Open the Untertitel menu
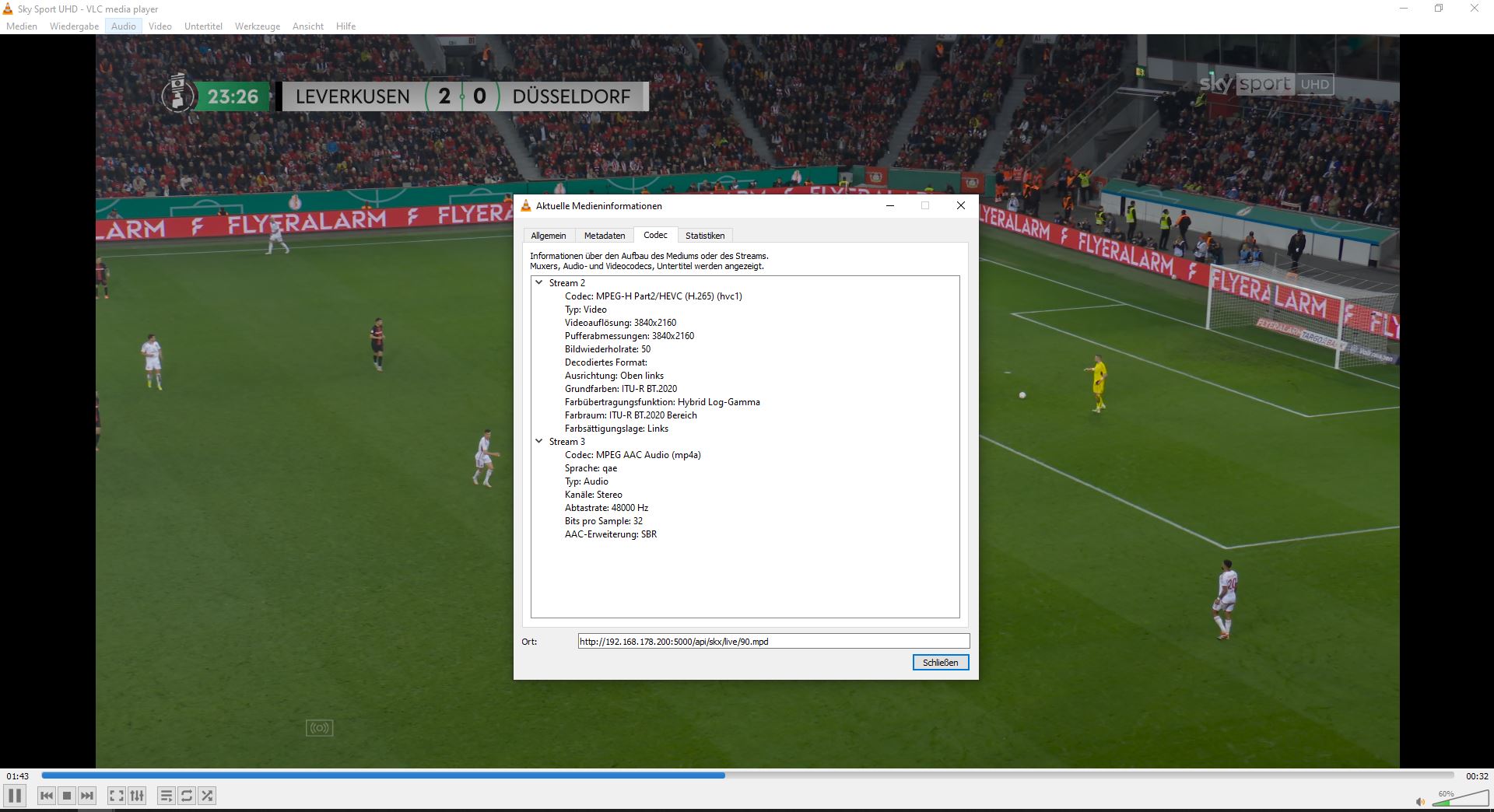This screenshot has width=1494, height=812. [203, 26]
